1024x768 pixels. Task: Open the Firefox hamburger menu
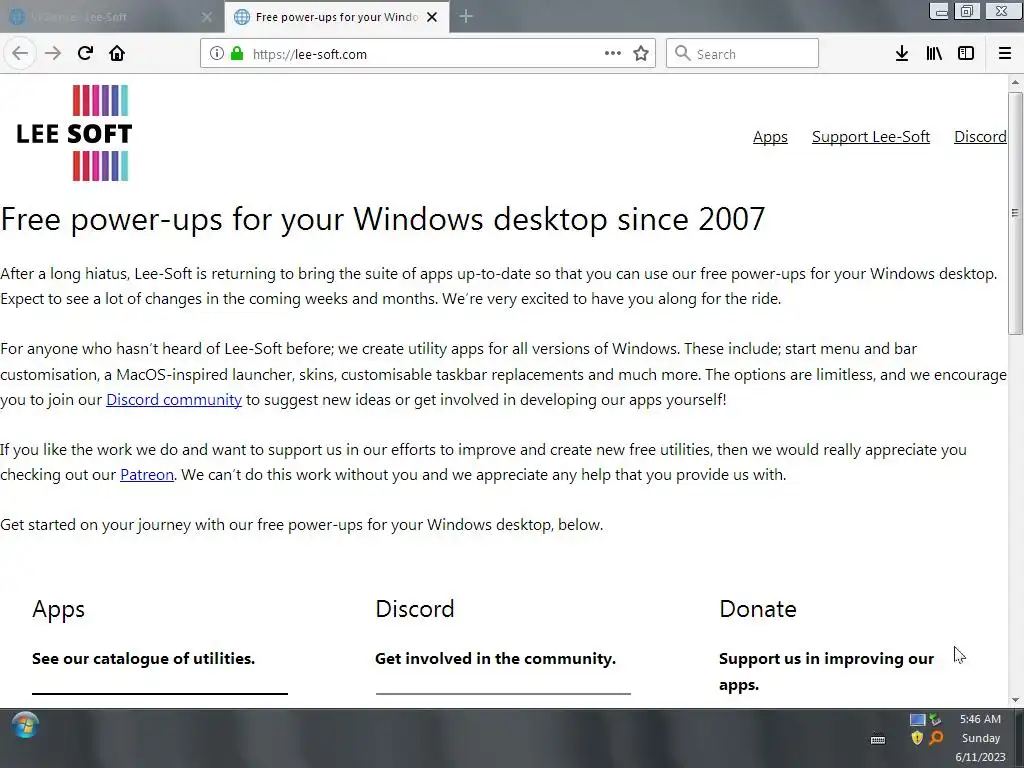(x=1005, y=54)
